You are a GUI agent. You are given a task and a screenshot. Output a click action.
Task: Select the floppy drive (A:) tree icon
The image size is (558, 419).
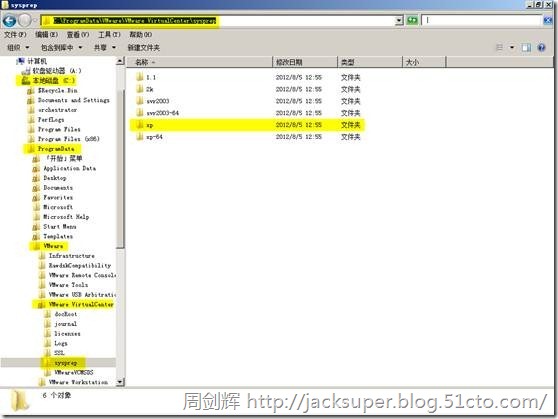tap(26, 71)
